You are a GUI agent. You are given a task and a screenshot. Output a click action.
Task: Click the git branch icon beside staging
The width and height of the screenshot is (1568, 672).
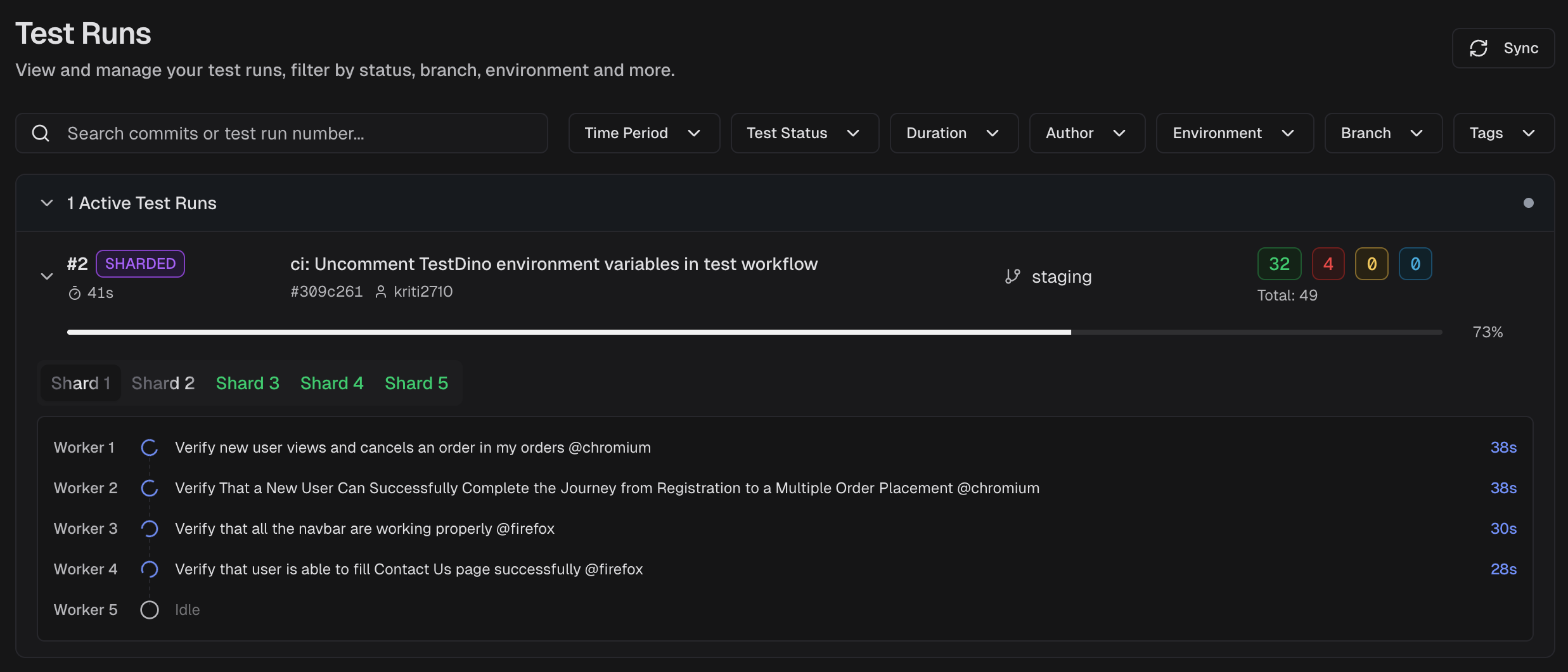tap(1012, 276)
